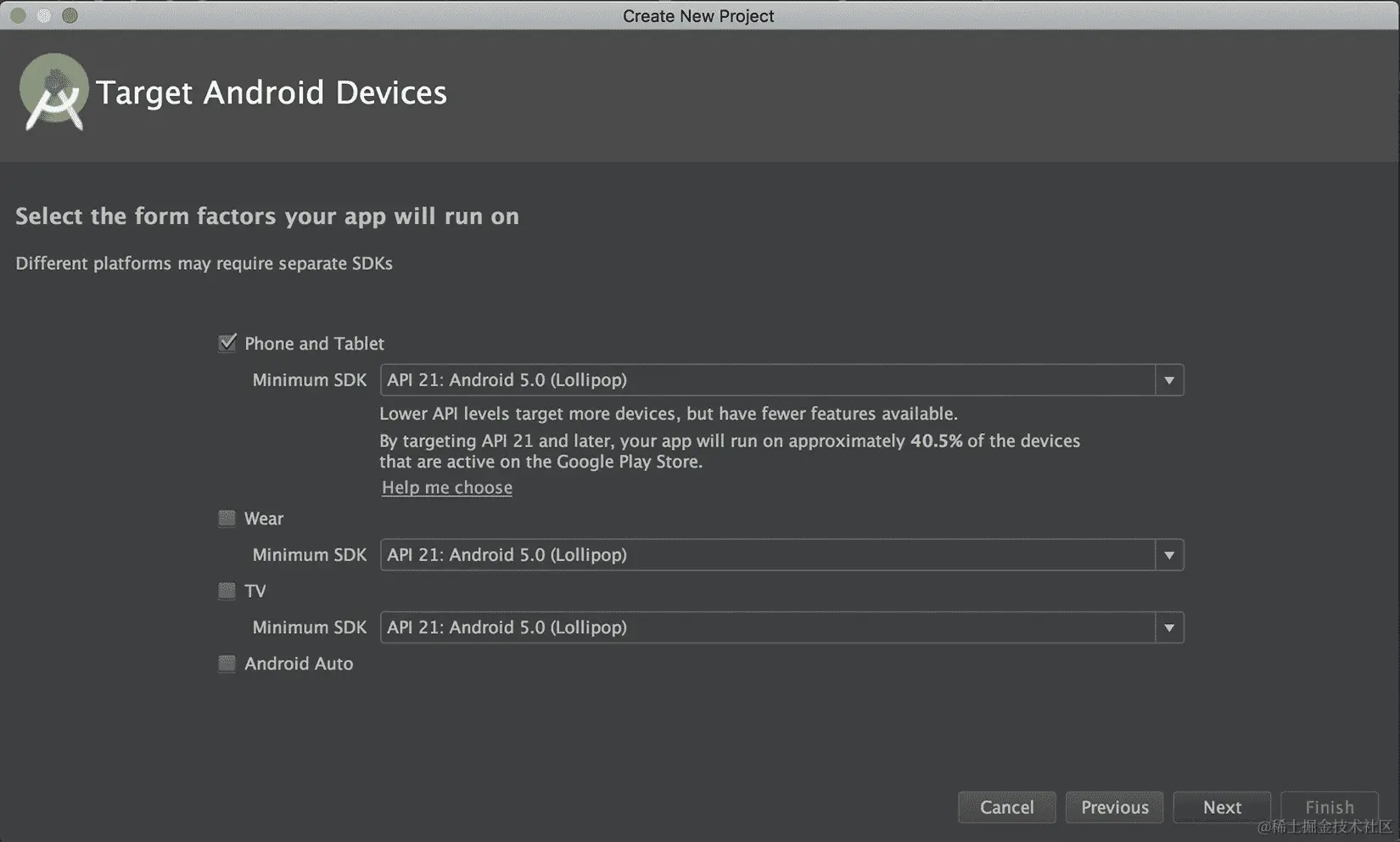The height and width of the screenshot is (842, 1400).
Task: Expand the TV Minimum SDK dropdown arrow
Action: [1168, 628]
